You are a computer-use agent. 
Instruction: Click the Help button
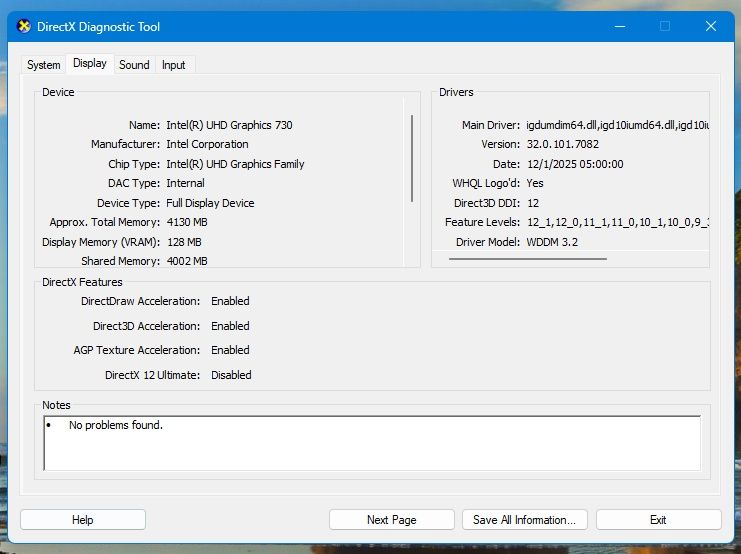pos(83,520)
